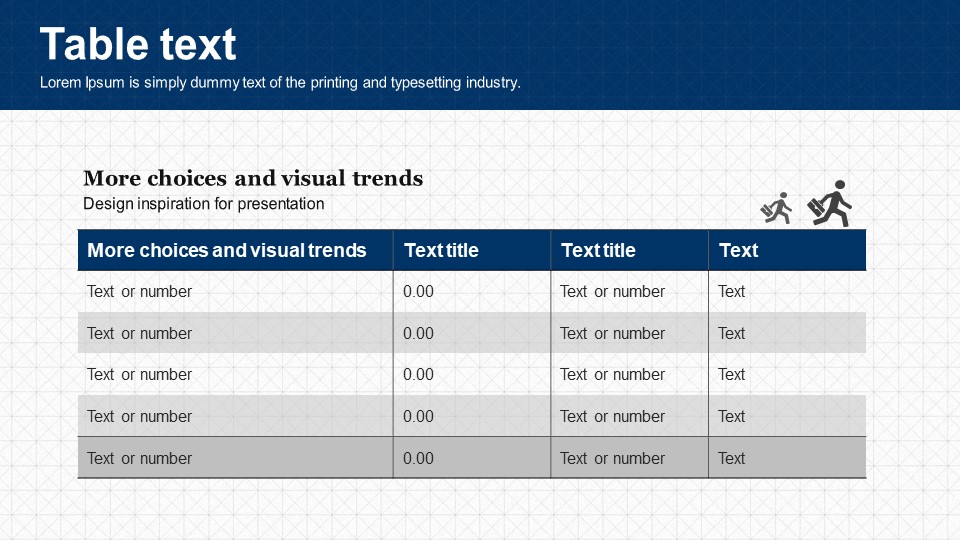960x540 pixels.
Task: Select the serif "More choices and visual trends" heading
Action: click(x=253, y=179)
